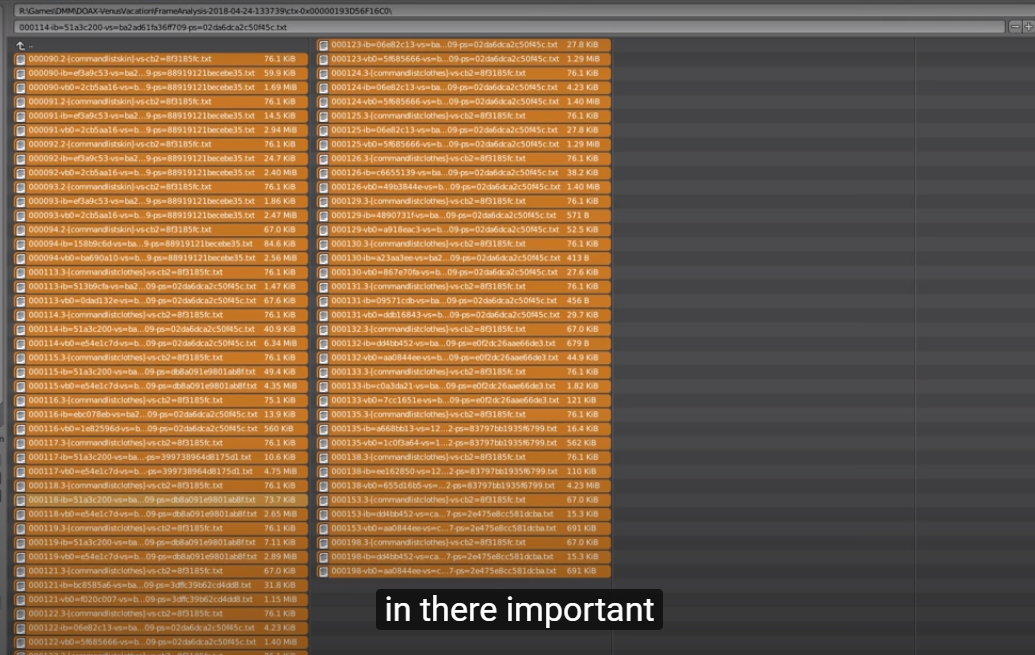
Task: Click file icon of 000198-vb0=aa0844ee row
Action: click(323, 571)
